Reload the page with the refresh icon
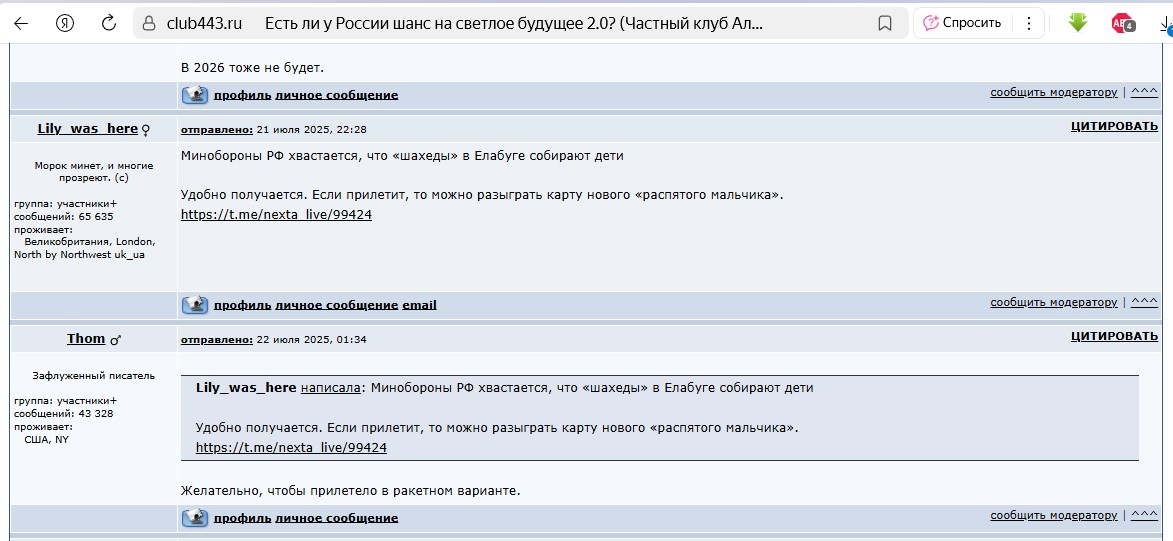The height and width of the screenshot is (541, 1173). point(109,23)
